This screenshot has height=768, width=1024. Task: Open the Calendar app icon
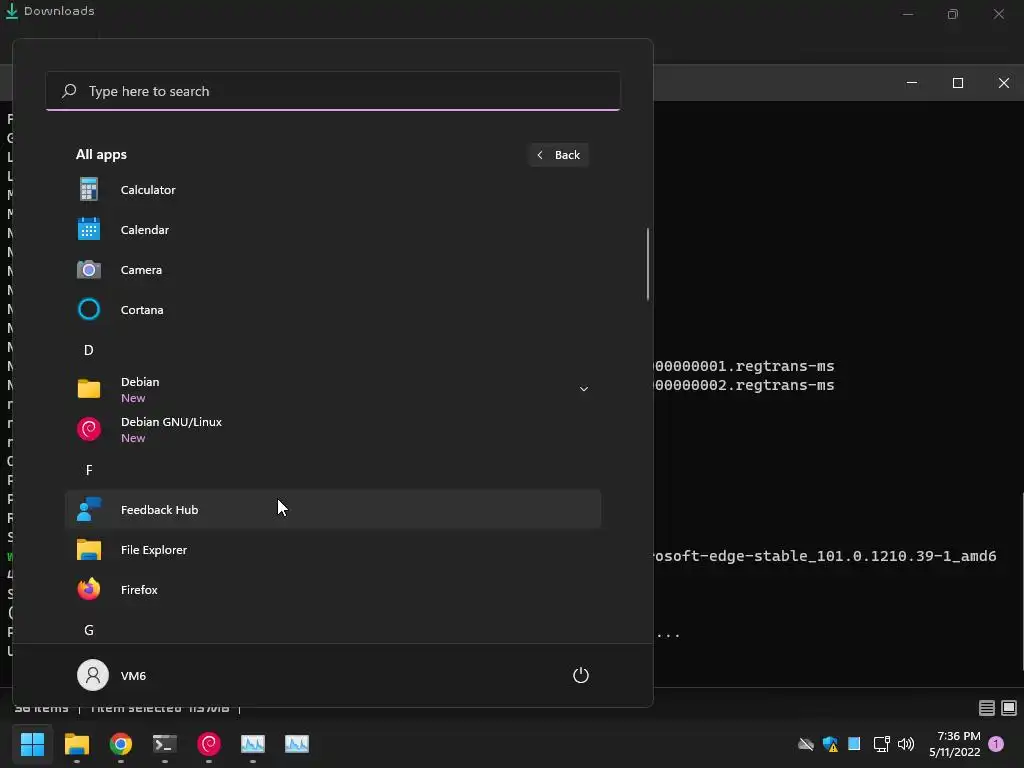tap(89, 229)
